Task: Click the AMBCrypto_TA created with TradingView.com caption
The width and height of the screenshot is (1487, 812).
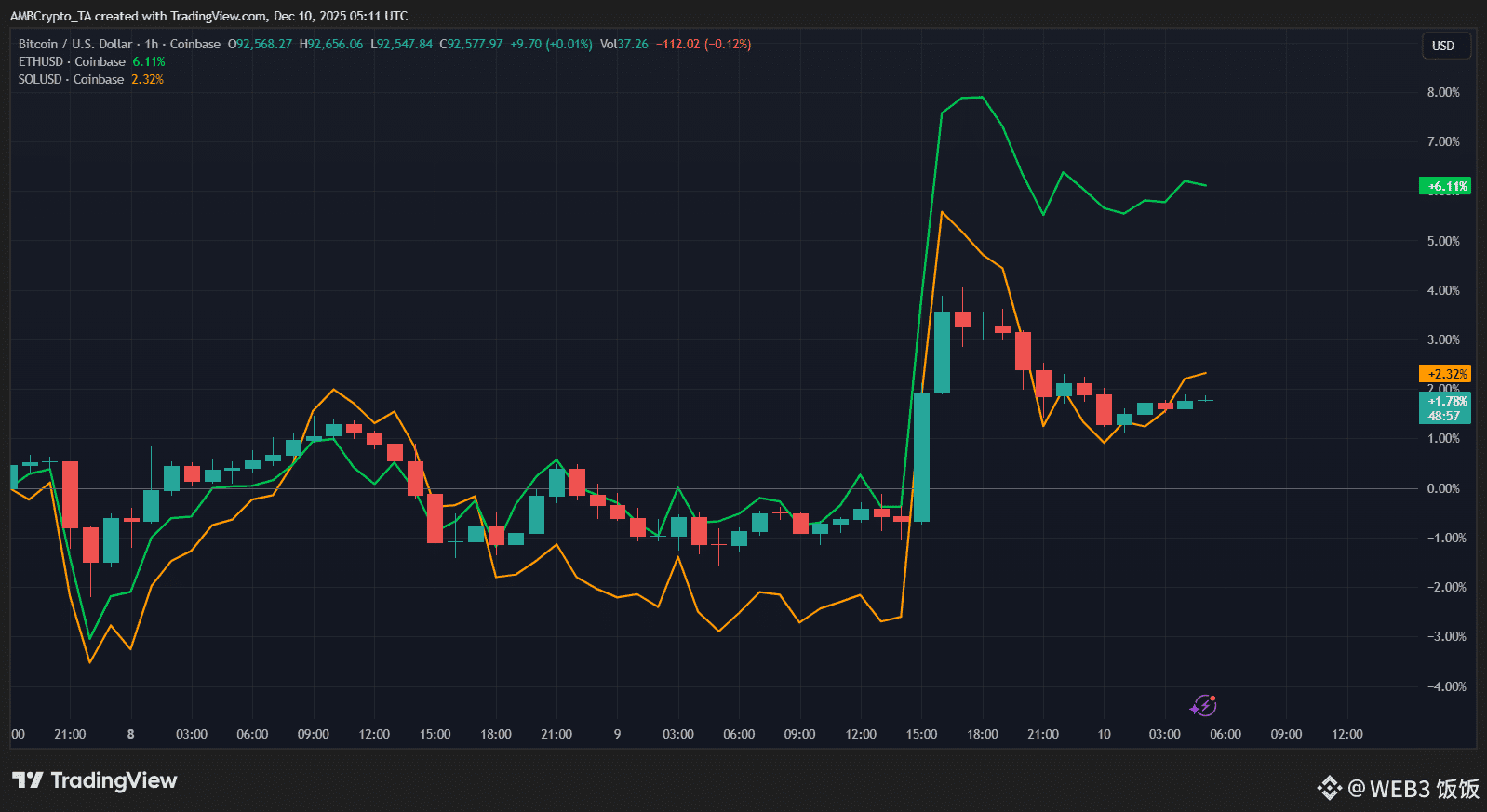Action: (208, 16)
